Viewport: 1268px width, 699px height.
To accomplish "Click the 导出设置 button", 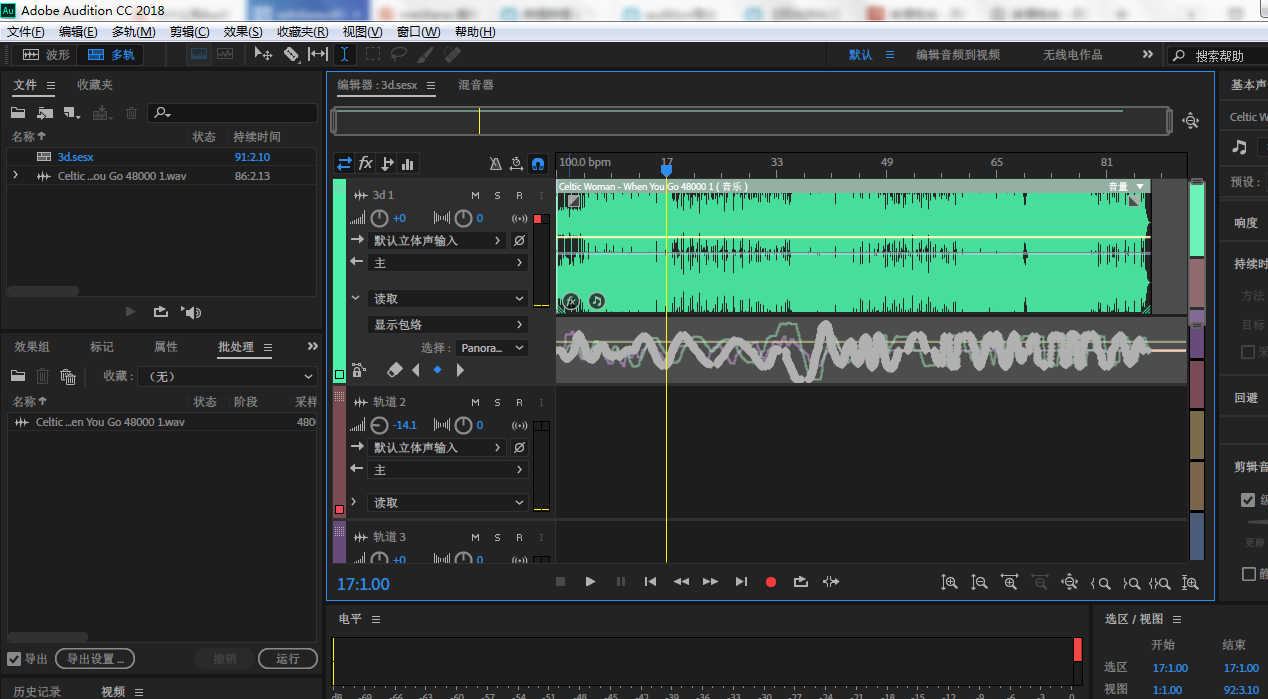I will click(x=95, y=659).
